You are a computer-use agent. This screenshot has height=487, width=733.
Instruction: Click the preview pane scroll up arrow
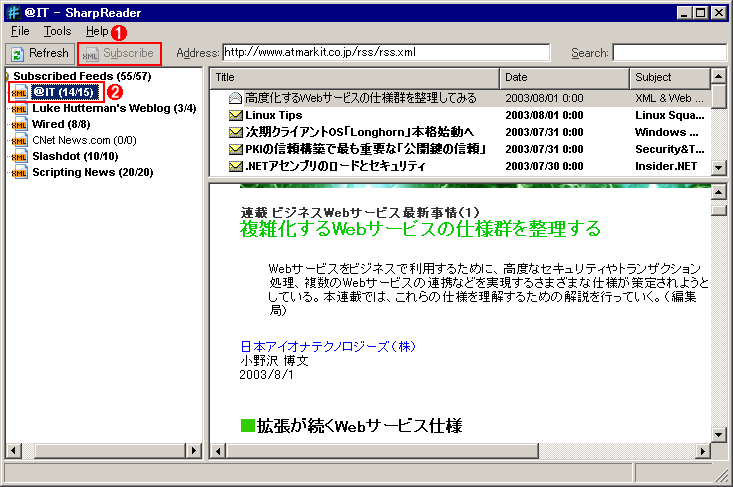point(719,192)
